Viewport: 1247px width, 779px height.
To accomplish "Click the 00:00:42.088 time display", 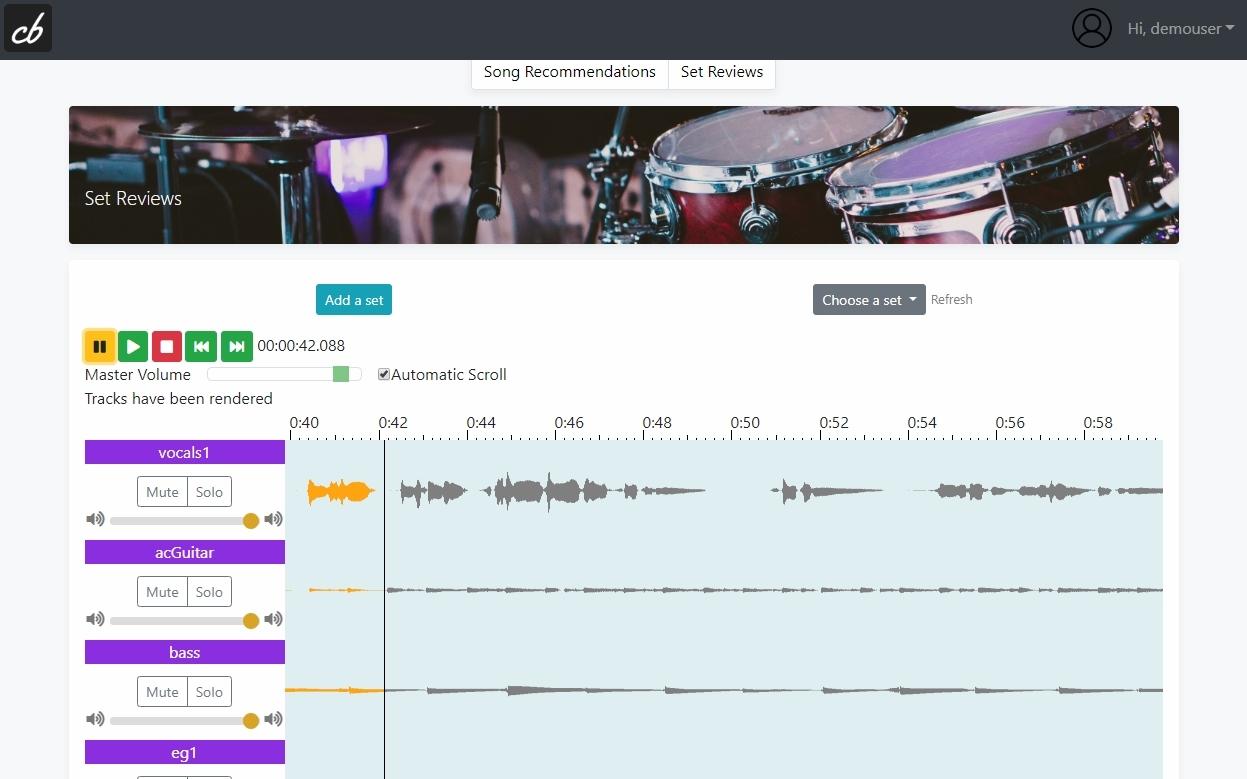I will point(301,346).
